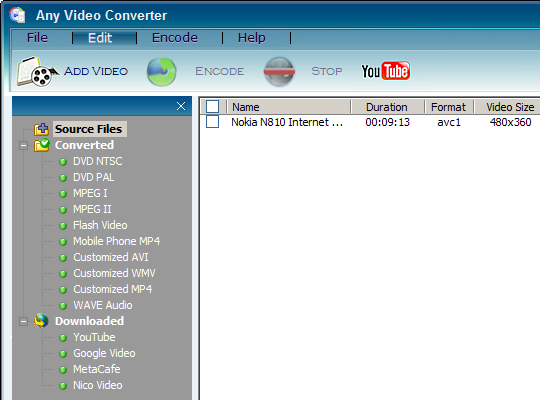Select YouTube under Downloaded
Viewport: 540px width, 400px height.
click(x=94, y=337)
